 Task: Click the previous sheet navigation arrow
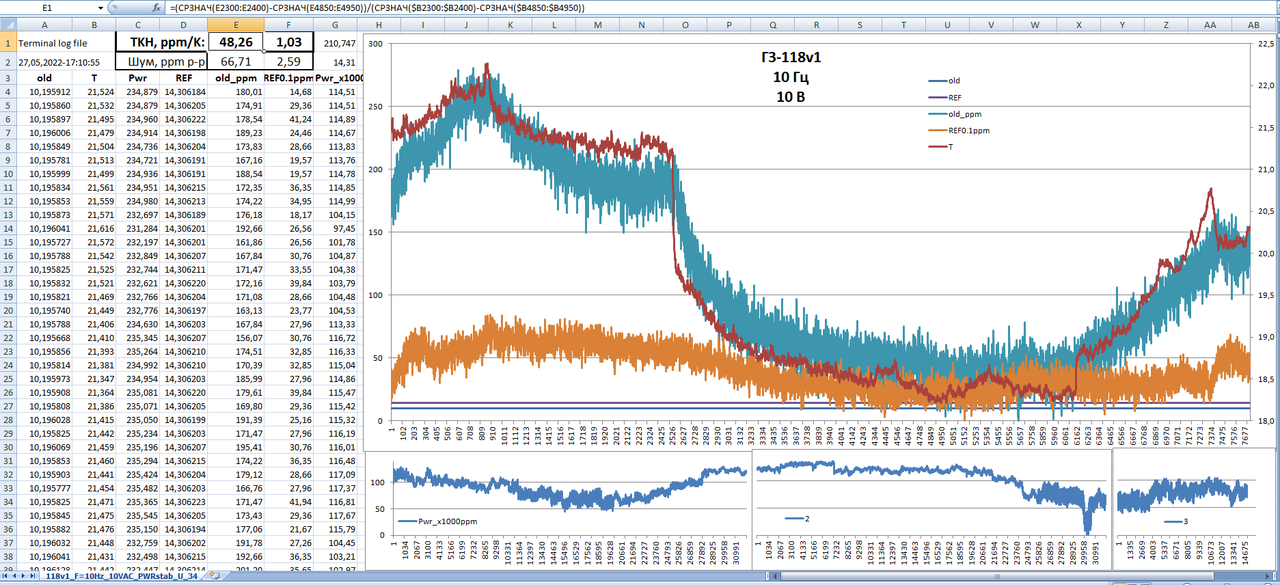click(x=16, y=578)
